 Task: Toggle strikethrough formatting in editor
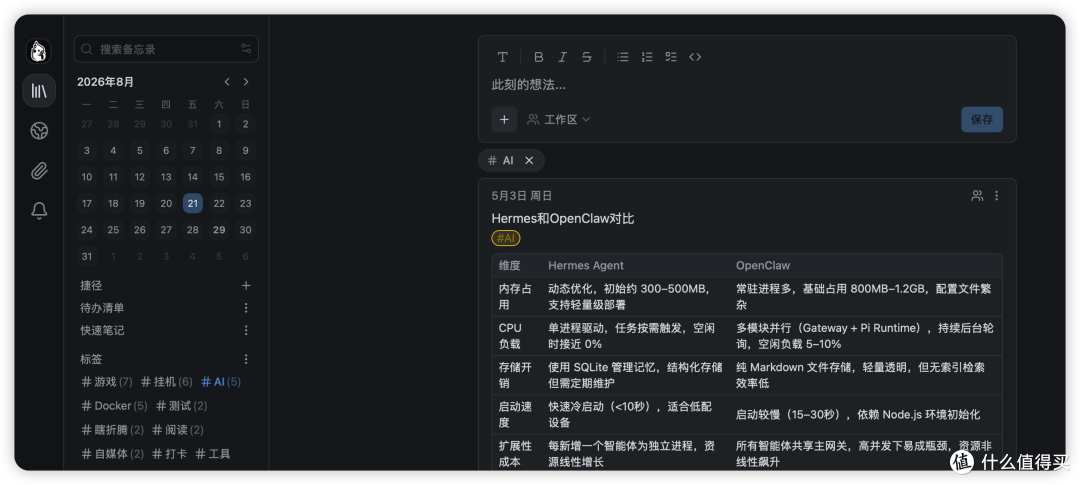586,57
